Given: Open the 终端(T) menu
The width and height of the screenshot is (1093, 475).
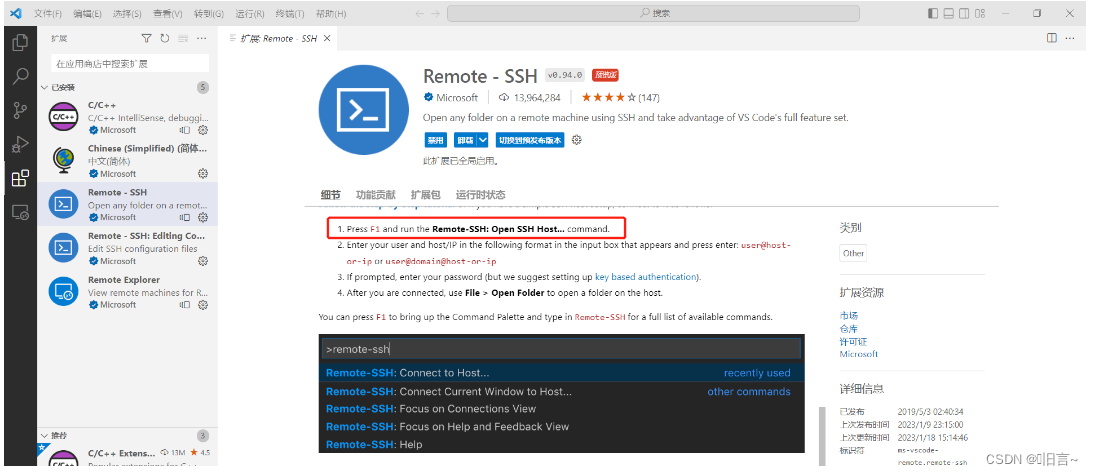Looking at the screenshot, I should [290, 13].
